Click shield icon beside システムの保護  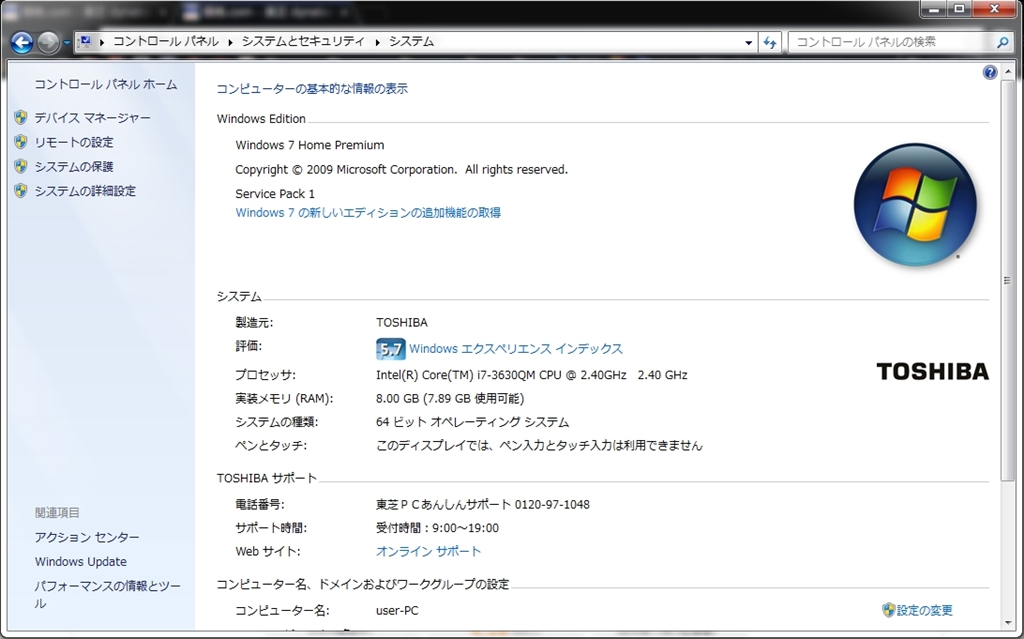tap(21, 166)
